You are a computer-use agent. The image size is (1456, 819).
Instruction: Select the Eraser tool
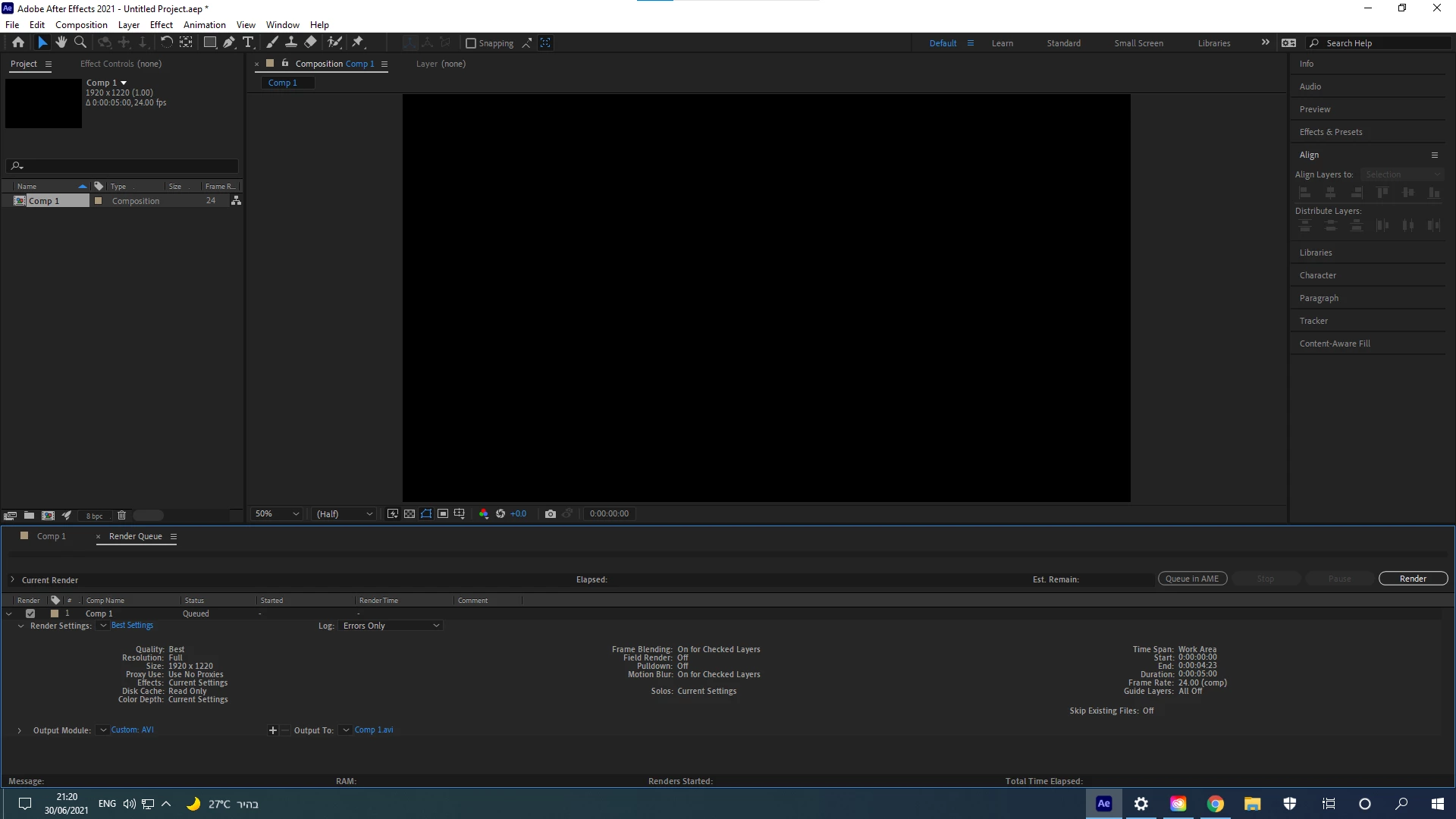(x=311, y=42)
